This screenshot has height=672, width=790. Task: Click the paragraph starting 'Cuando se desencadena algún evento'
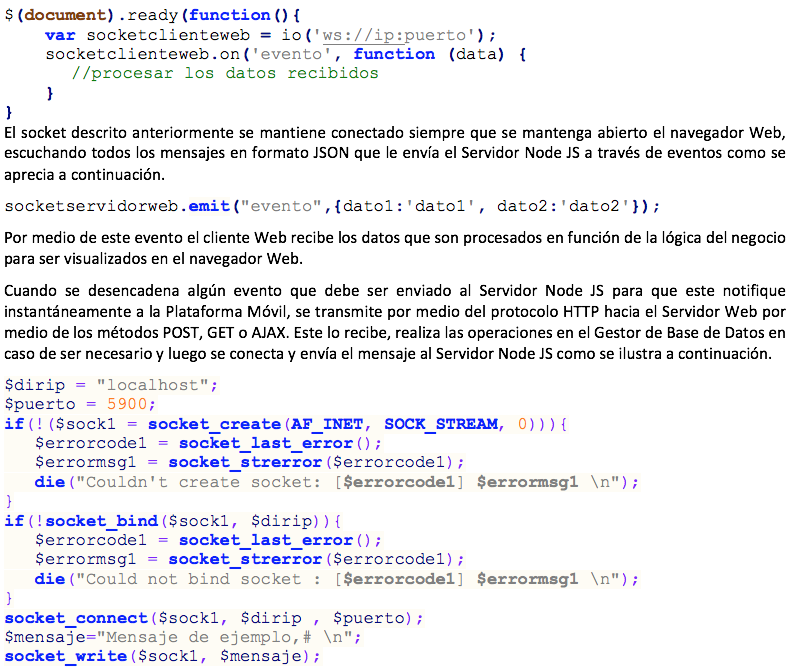[x=394, y=322]
